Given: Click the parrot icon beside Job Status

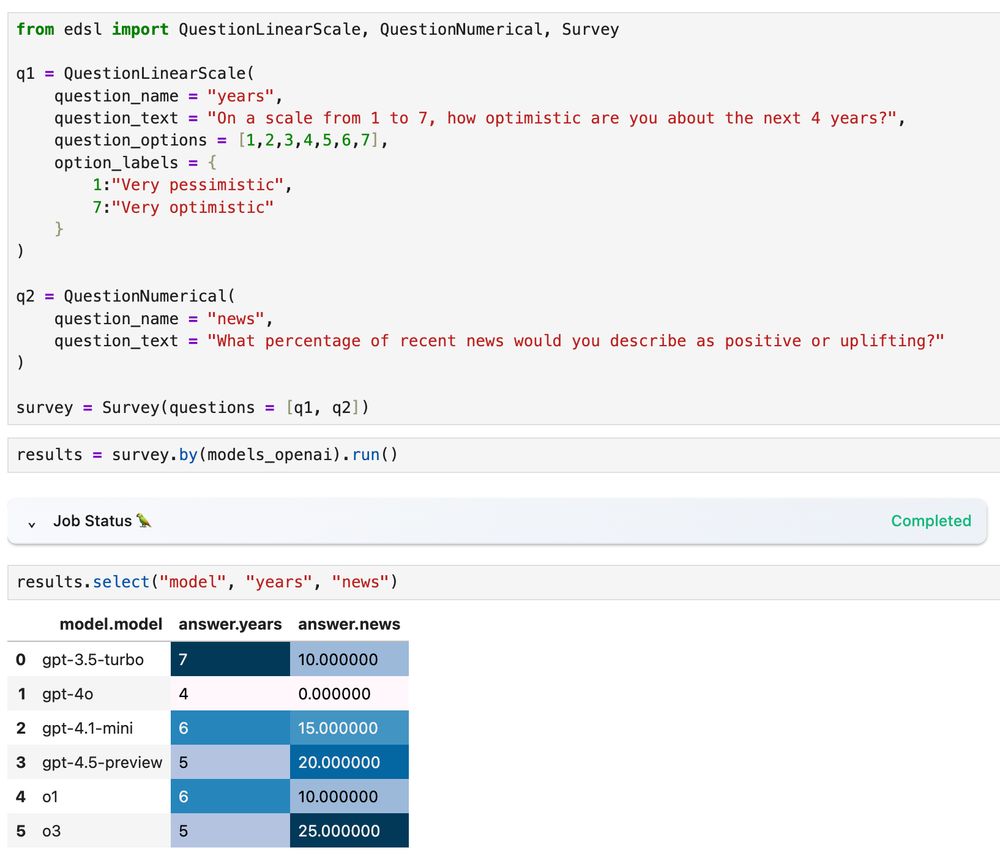Looking at the screenshot, I should [x=144, y=520].
